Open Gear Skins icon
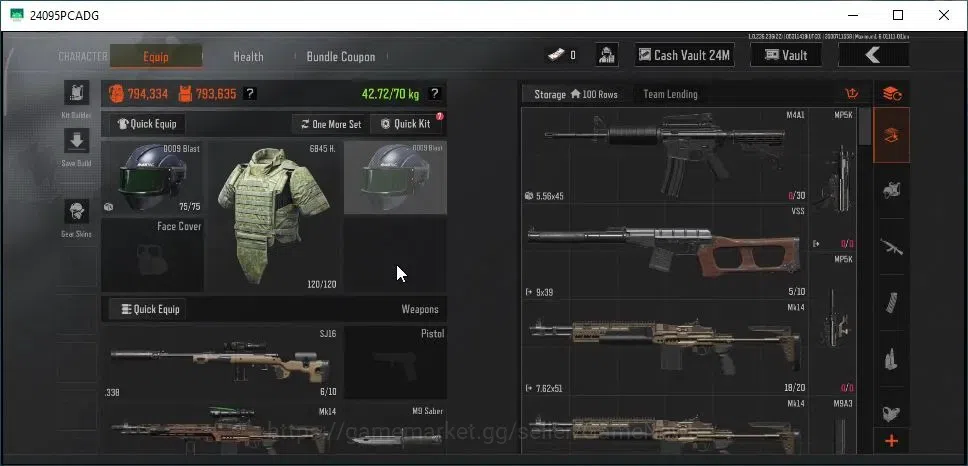 77,211
